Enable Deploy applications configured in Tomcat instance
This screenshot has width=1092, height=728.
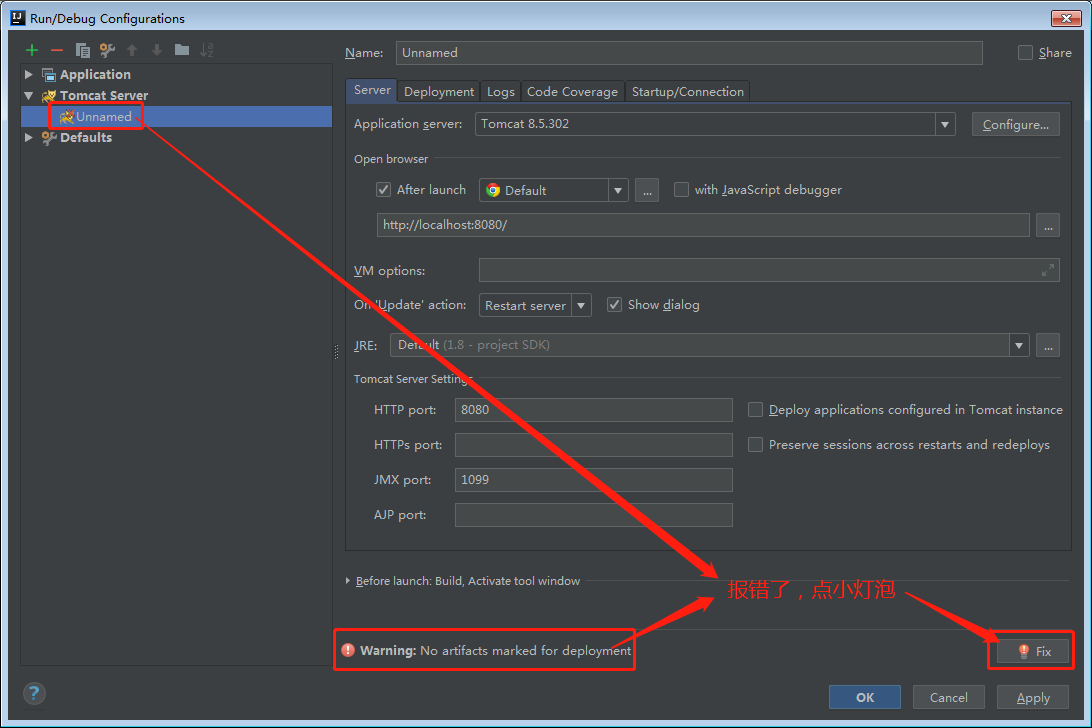click(x=755, y=410)
